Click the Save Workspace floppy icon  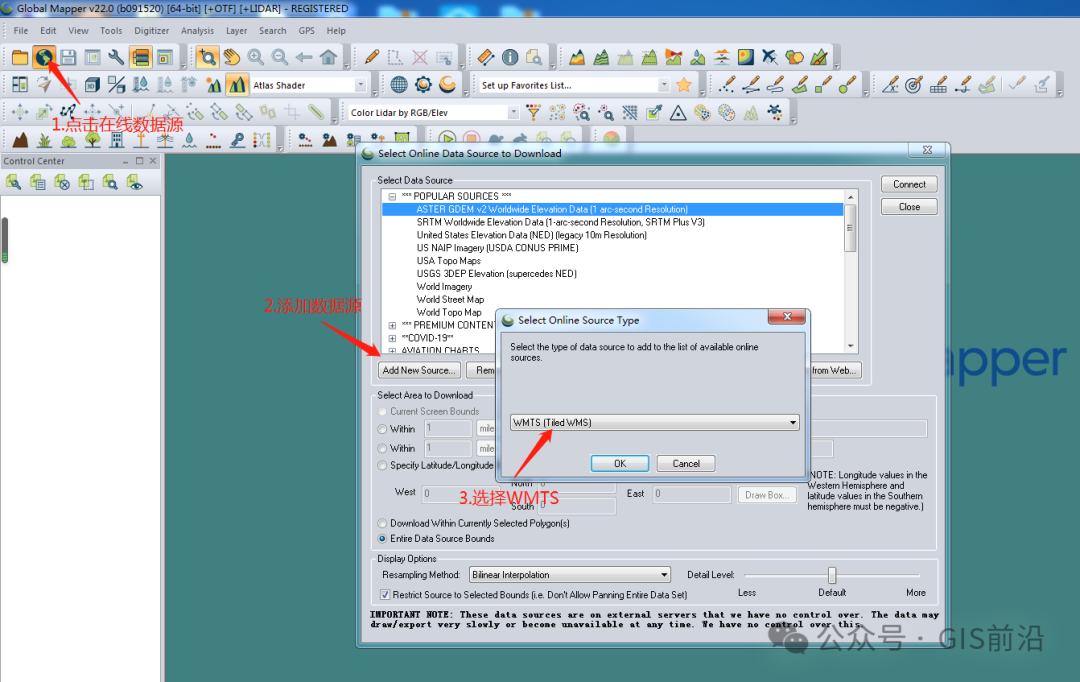coord(68,57)
